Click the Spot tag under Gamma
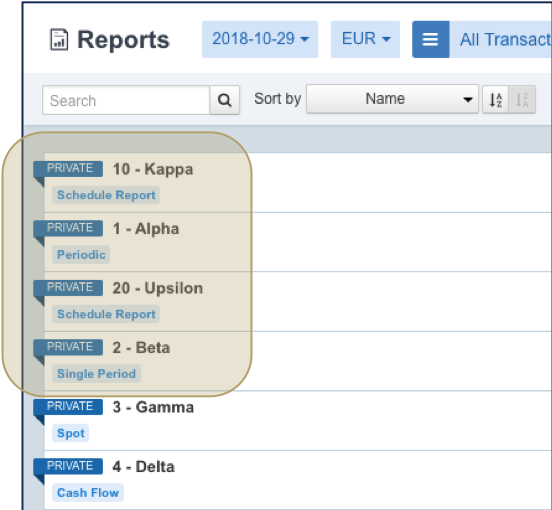Image resolution: width=552 pixels, height=510 pixels. (x=71, y=433)
